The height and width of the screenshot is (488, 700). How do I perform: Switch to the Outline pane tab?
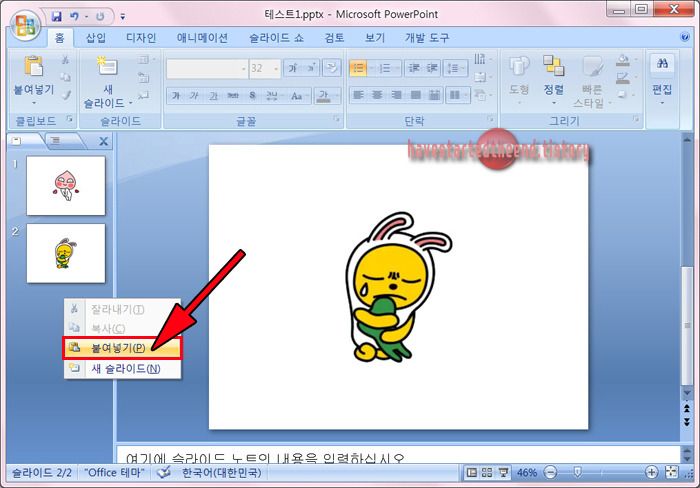point(61,141)
